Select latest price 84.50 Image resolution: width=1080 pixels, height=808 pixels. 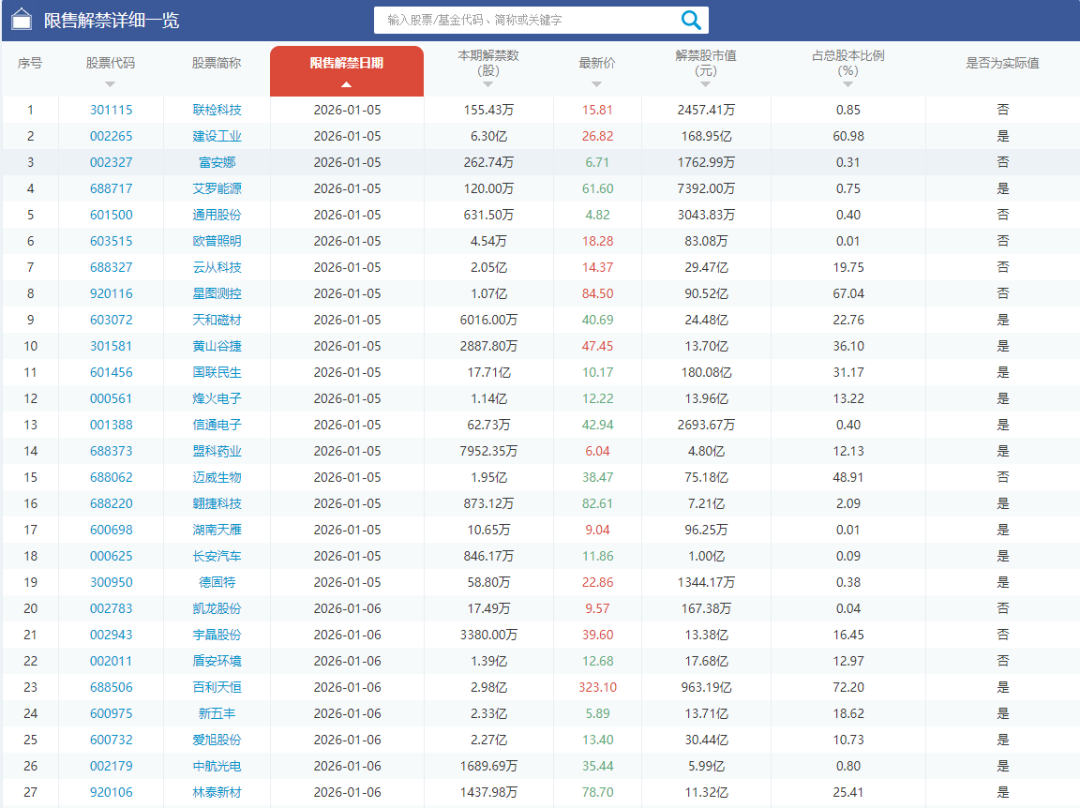click(x=597, y=293)
